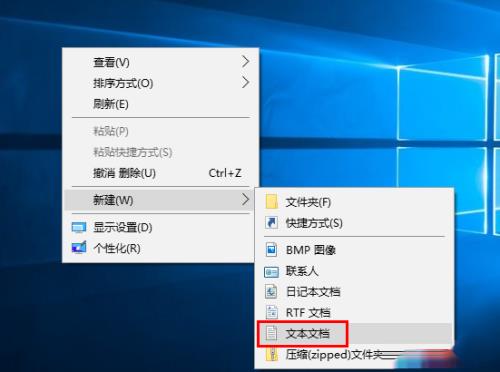Create a new 压缩(zipped)文件夹
The width and height of the screenshot is (500, 372).
(354, 355)
